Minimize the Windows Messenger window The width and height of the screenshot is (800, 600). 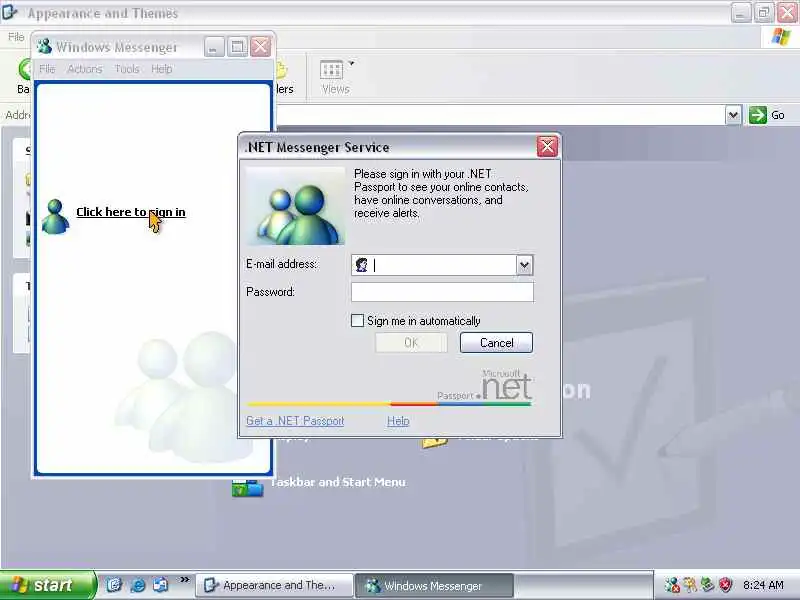click(214, 47)
